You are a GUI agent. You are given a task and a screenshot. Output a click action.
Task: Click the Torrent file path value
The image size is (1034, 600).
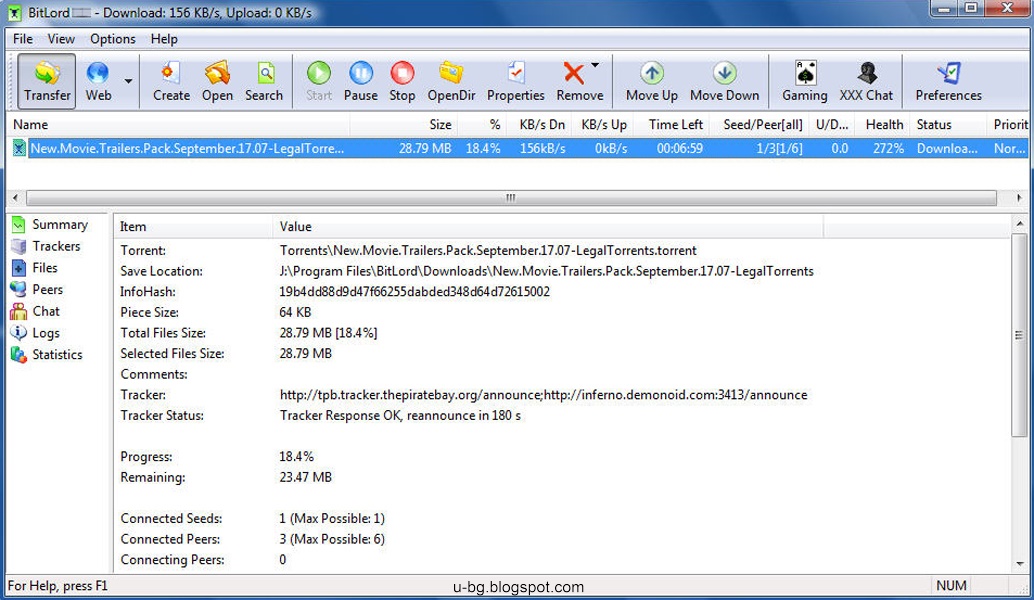tap(488, 251)
